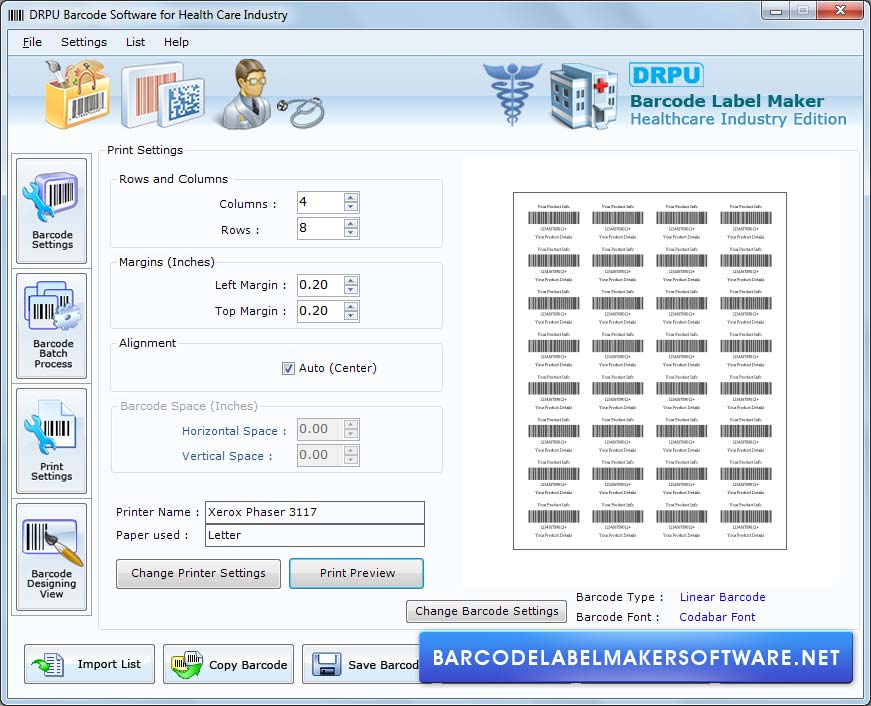Click the Save Barcode floppy disk icon

[x=327, y=664]
